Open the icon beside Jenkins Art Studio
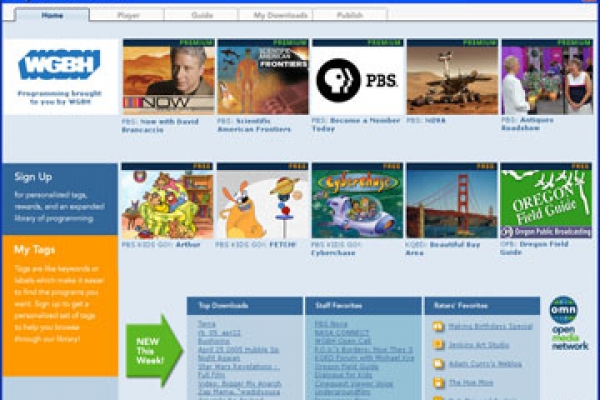The image size is (600, 400). [x=438, y=345]
